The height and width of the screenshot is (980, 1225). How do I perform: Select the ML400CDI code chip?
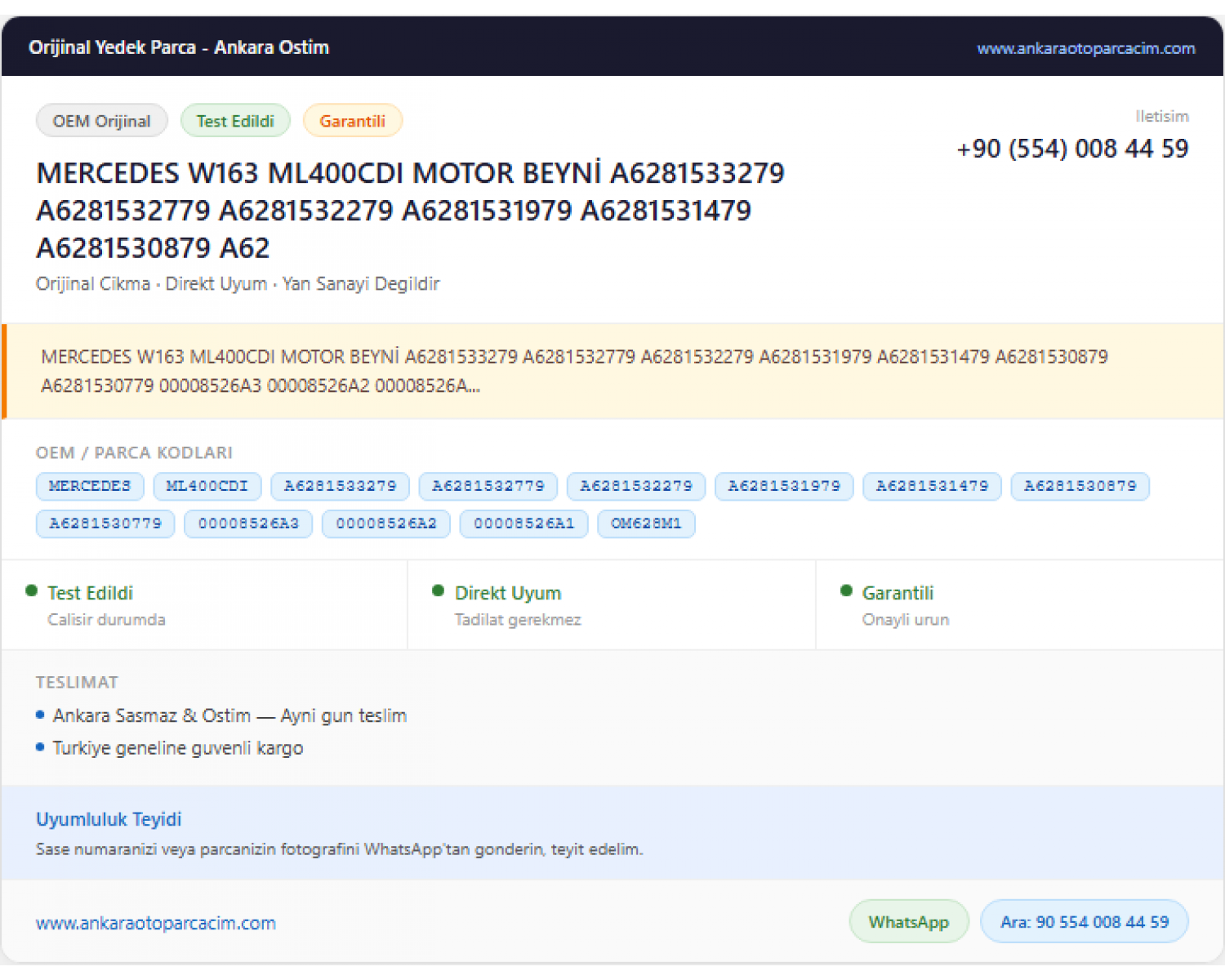pos(207,486)
